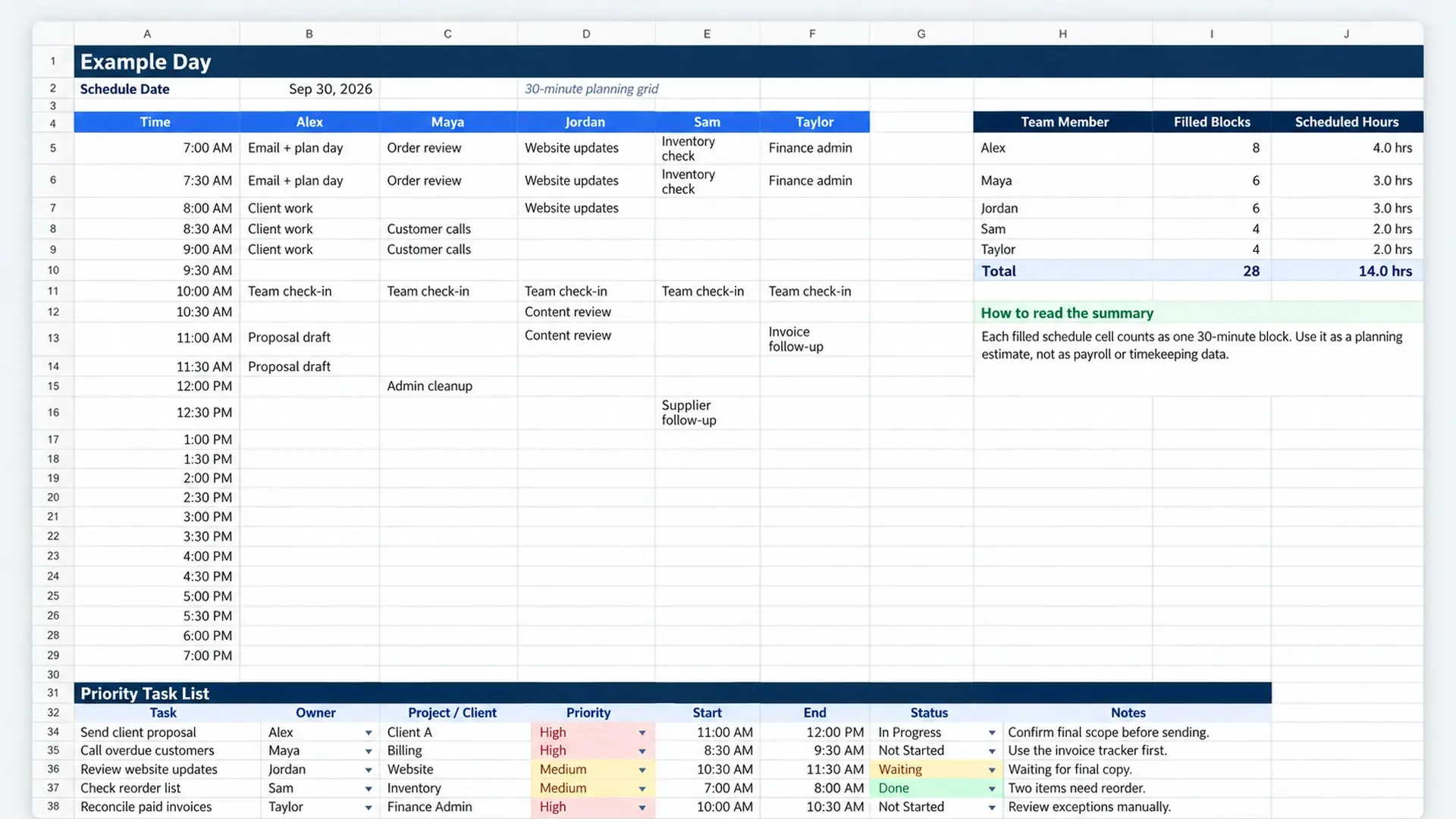Image resolution: width=1456 pixels, height=819 pixels.
Task: Select Review website updates task cell
Action: point(167,770)
